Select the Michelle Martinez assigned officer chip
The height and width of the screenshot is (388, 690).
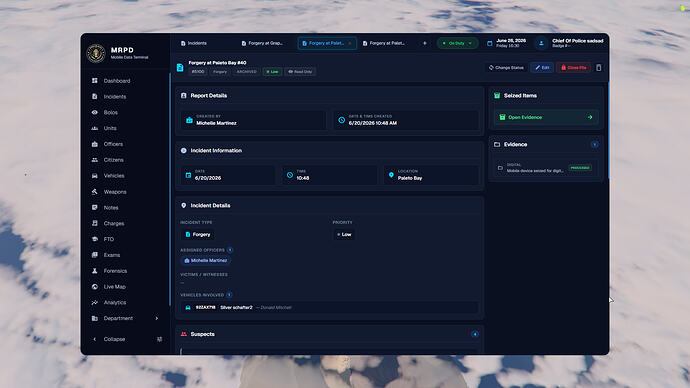pyautogui.click(x=206, y=260)
